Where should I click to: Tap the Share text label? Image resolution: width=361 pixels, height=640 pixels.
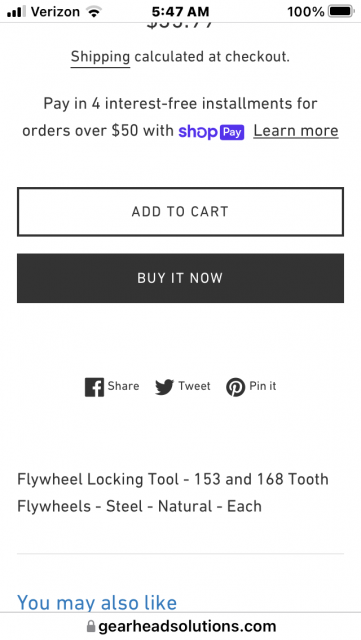[x=123, y=386]
